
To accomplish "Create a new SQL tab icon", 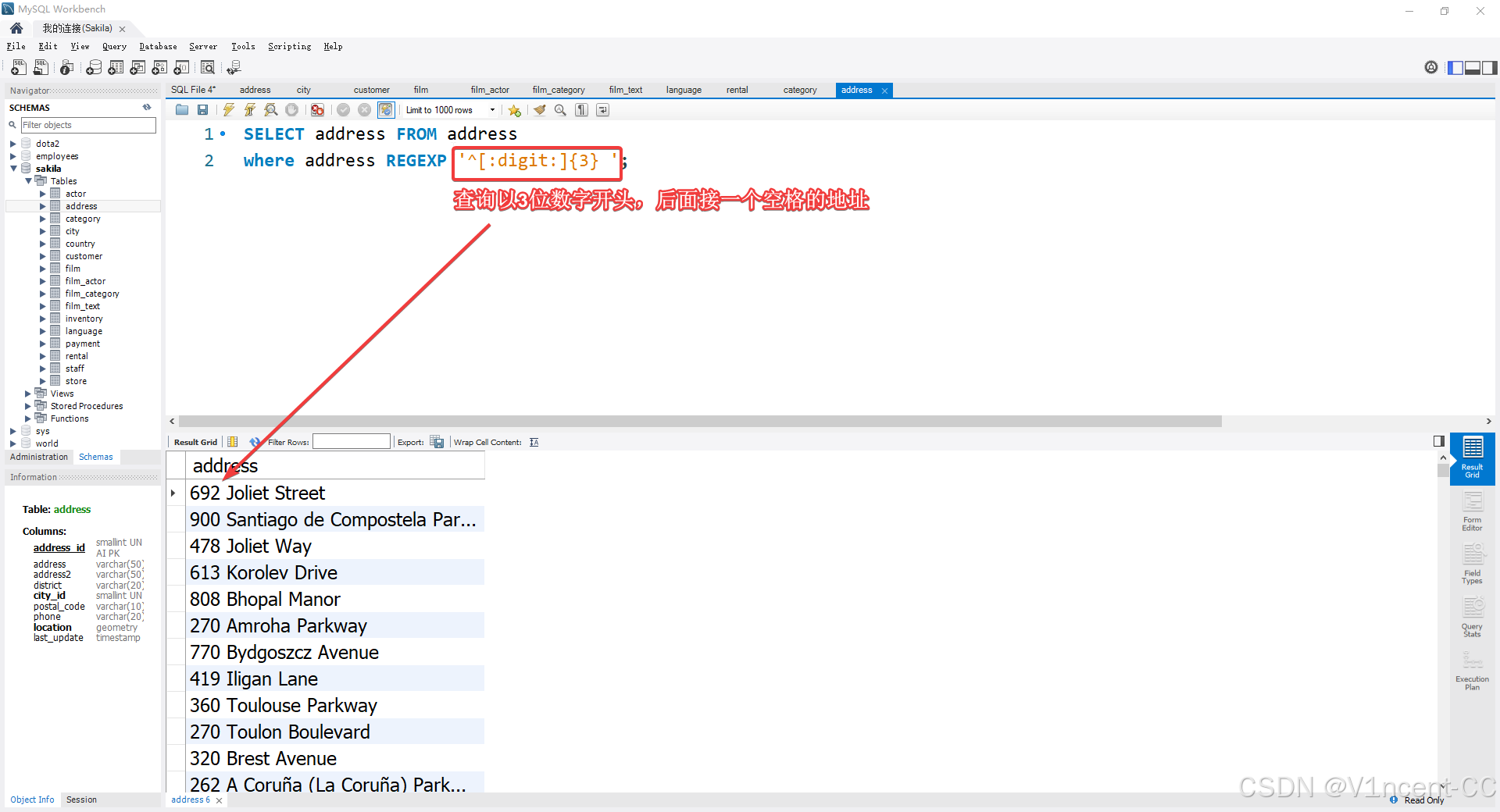I will pyautogui.click(x=19, y=68).
